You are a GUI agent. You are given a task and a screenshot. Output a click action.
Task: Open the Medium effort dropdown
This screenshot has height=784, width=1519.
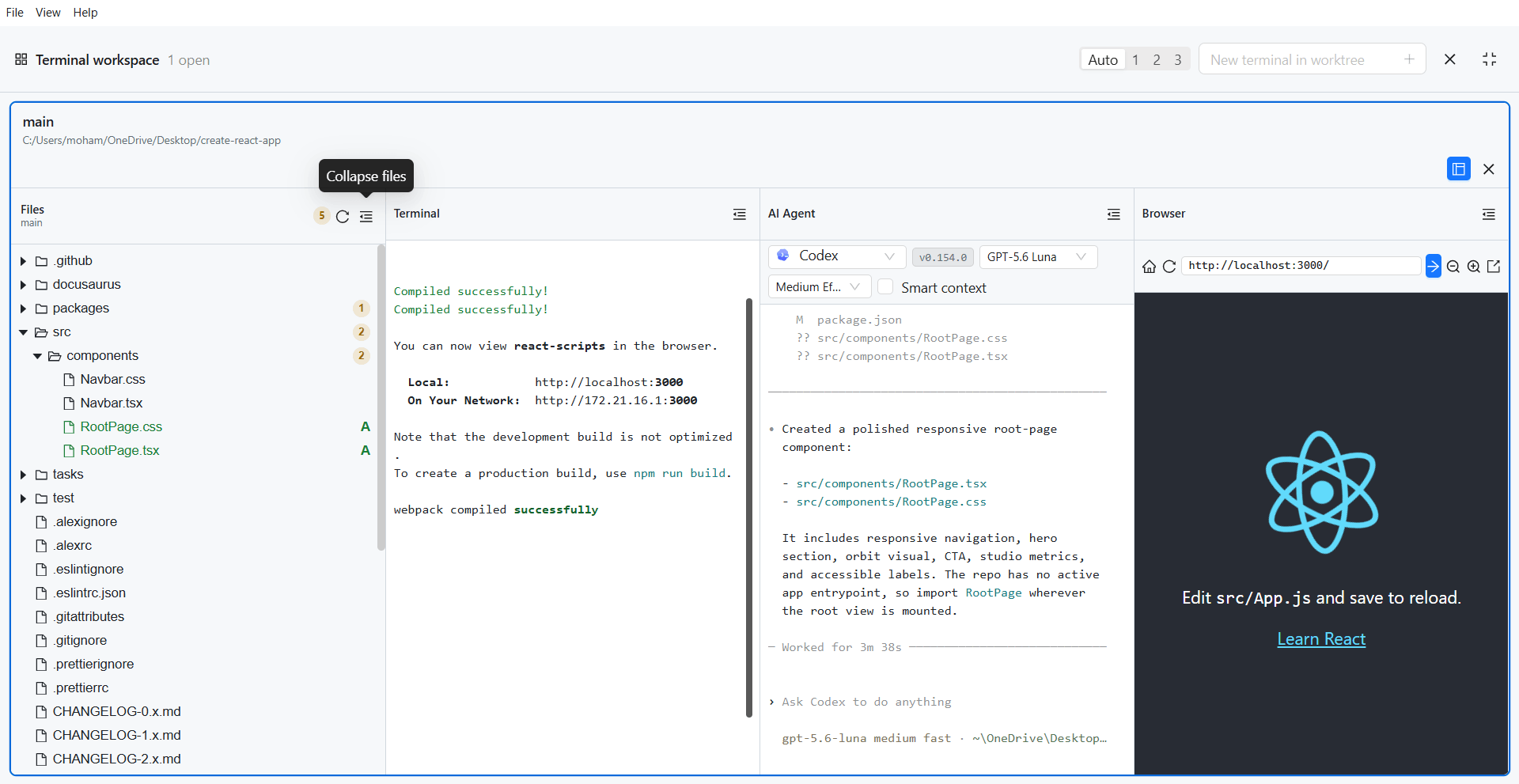pos(819,286)
